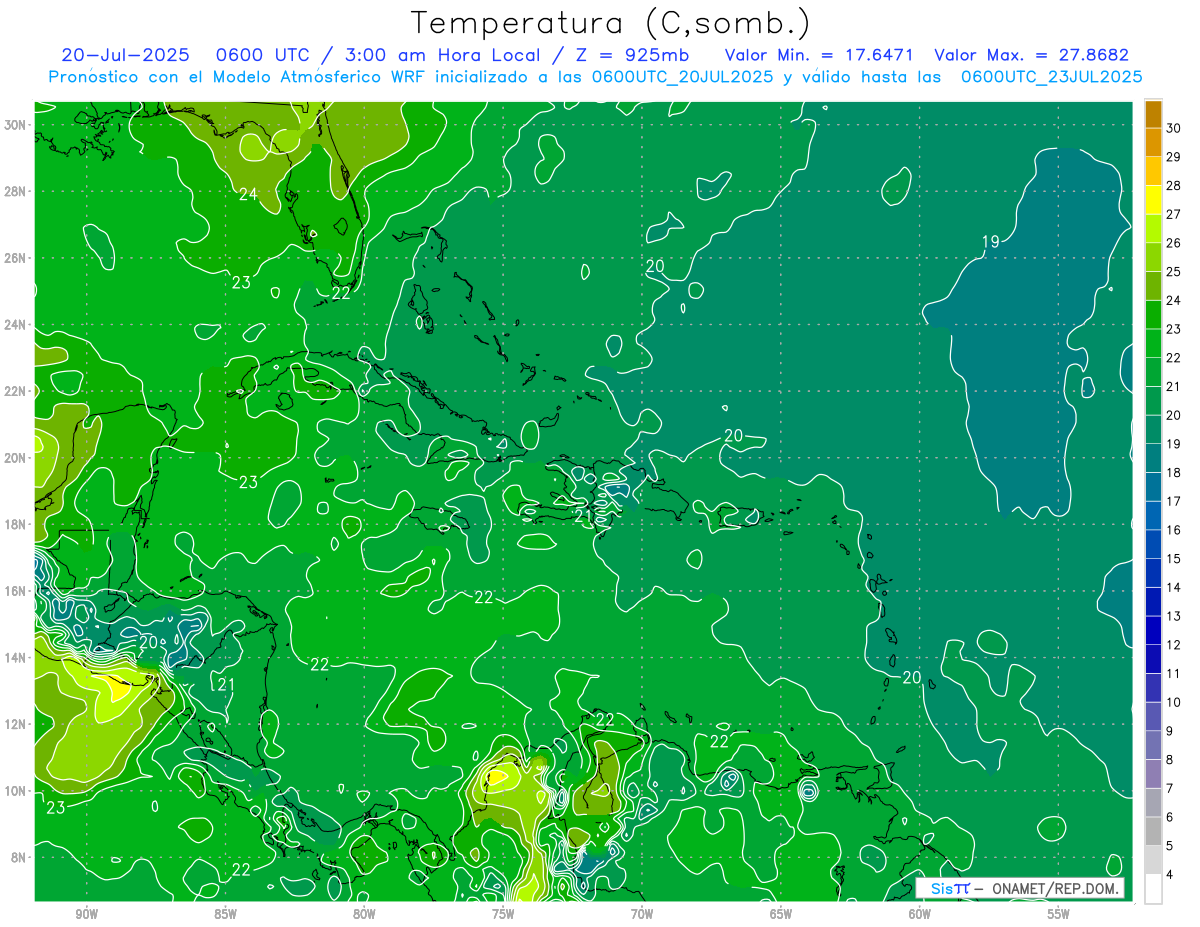Viewport: 1200px width, 927px height.
Task: Click the "22N" latitude axis label
Action: 17,391
